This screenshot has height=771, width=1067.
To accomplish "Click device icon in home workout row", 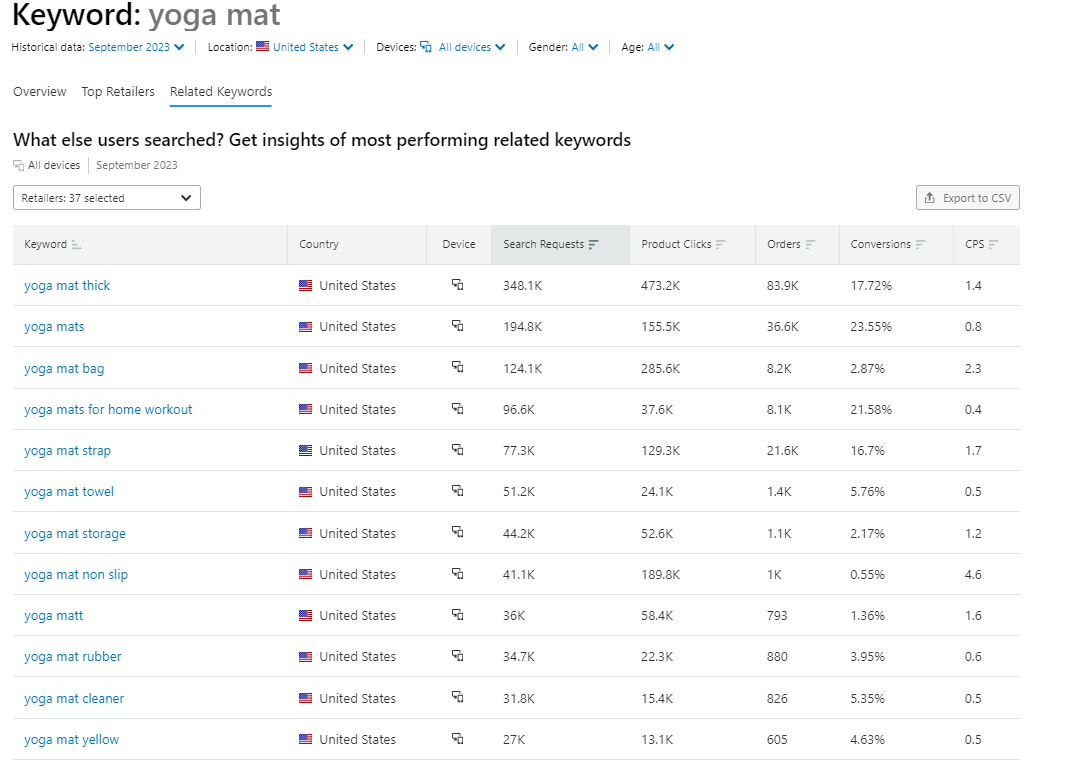I will coord(458,408).
